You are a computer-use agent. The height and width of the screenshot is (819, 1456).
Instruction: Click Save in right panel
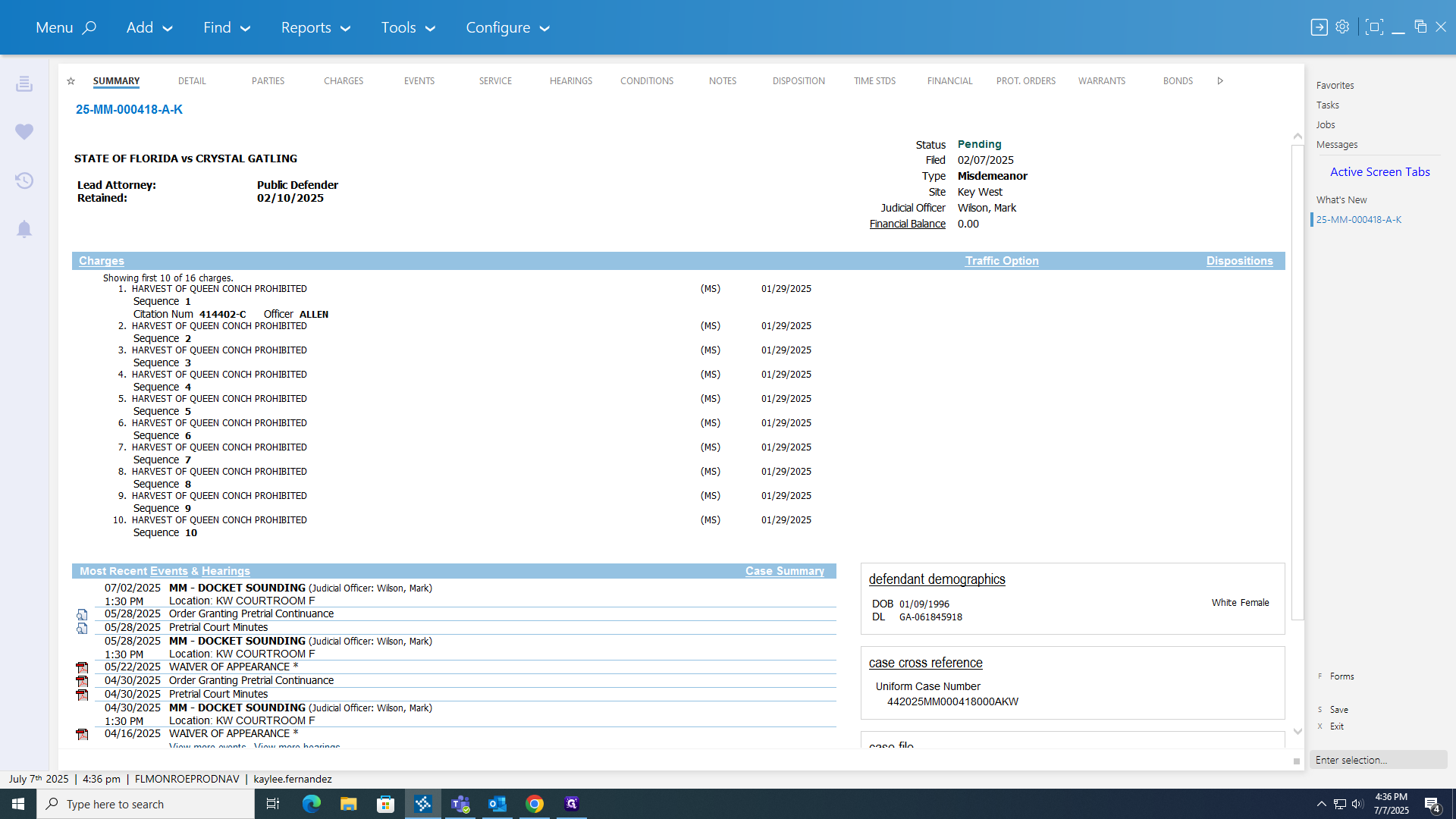tap(1339, 710)
